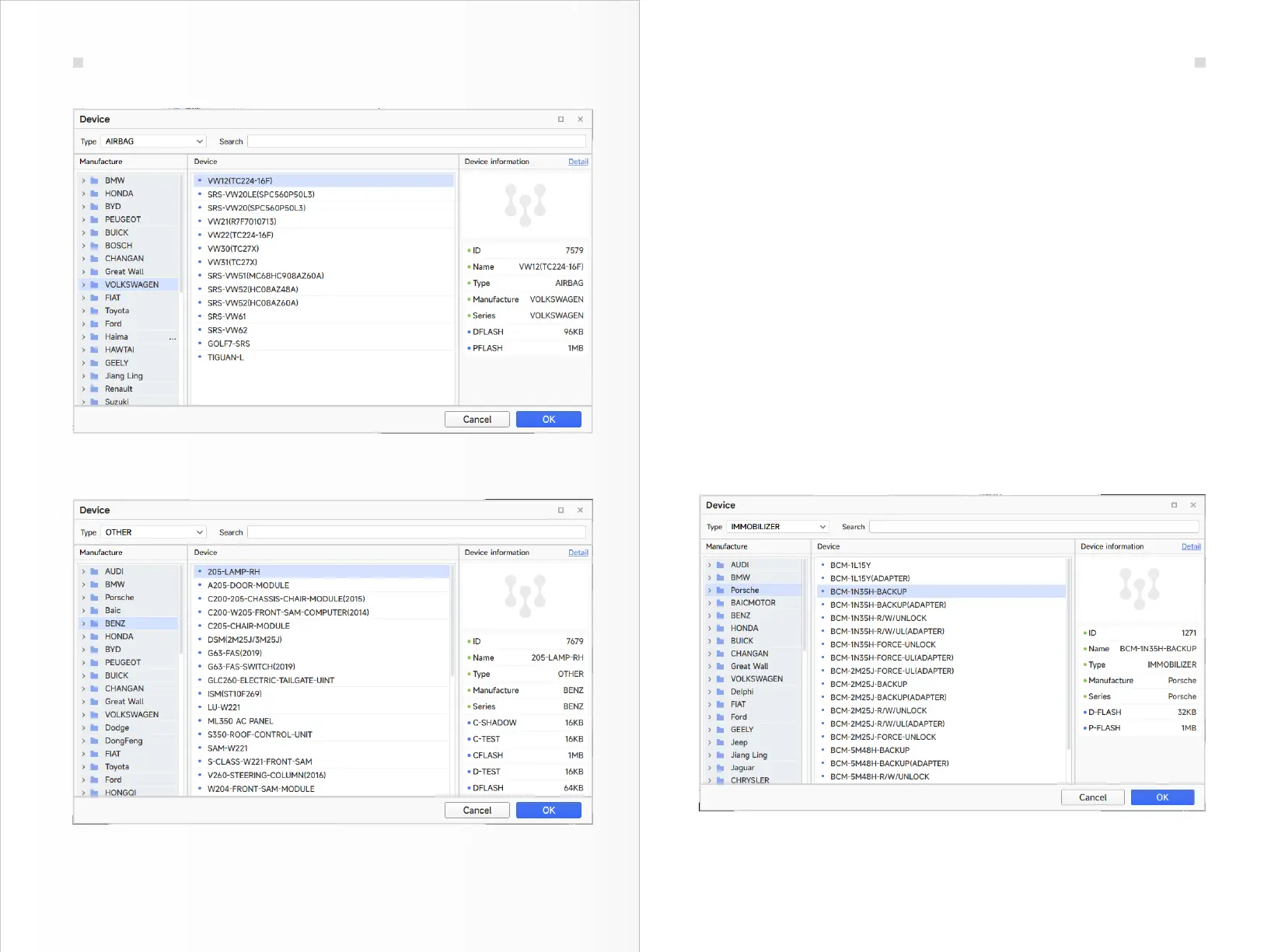Select Toyota folder icon in AIRBAG window
Image resolution: width=1278 pixels, height=952 pixels.
coord(95,311)
